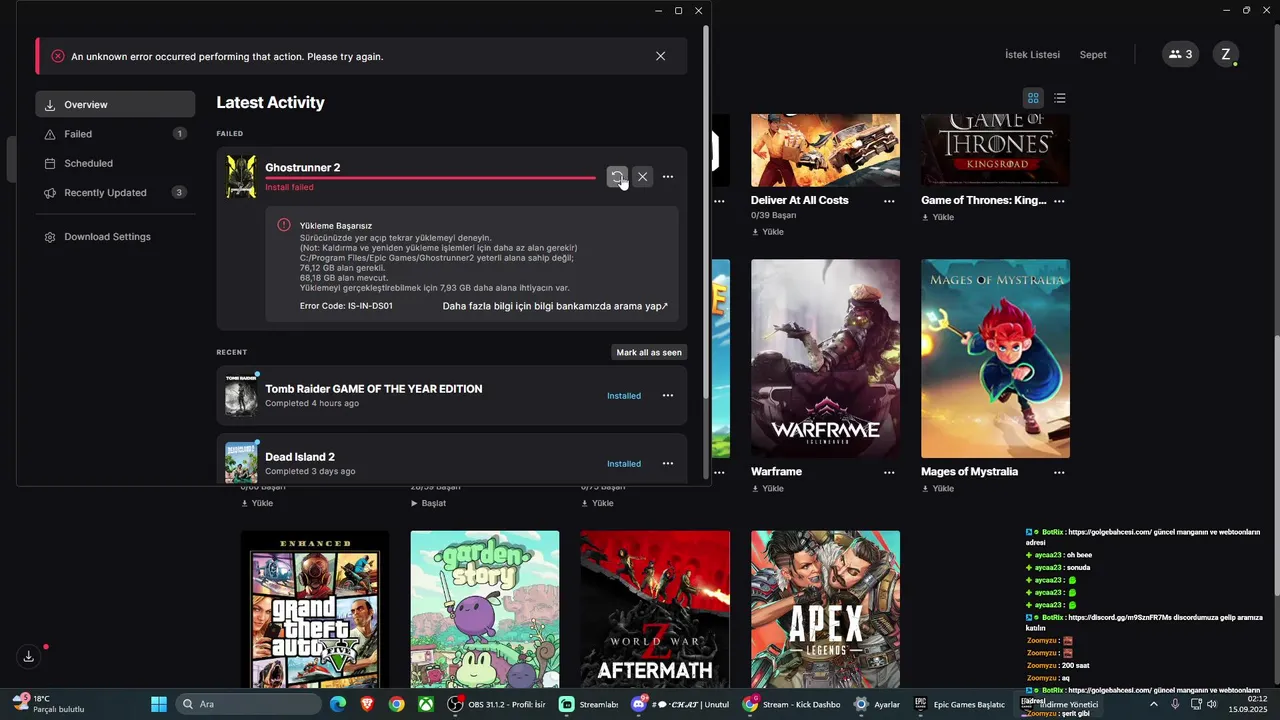
Task: Click the launcher downloads icon at bottom left
Action: pyautogui.click(x=29, y=656)
